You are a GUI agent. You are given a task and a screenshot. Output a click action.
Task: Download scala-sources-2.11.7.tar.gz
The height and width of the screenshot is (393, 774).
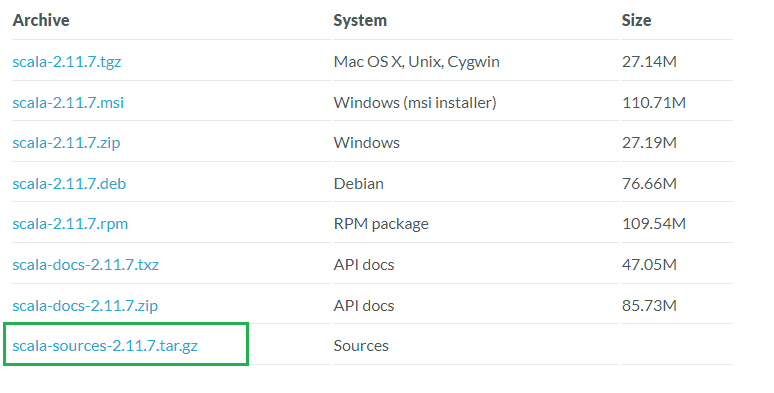105,346
